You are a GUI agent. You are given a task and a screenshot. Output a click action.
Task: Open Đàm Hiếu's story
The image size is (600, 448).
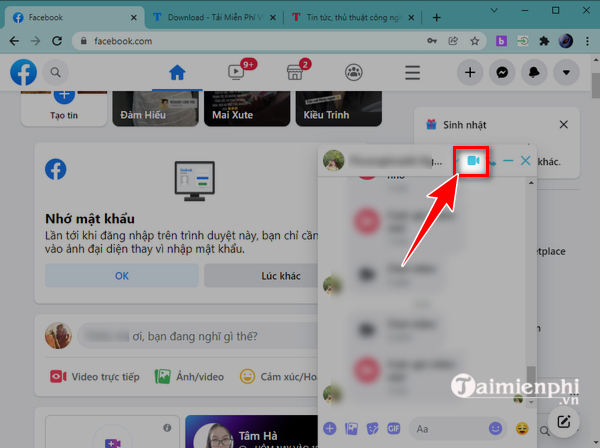(x=156, y=109)
